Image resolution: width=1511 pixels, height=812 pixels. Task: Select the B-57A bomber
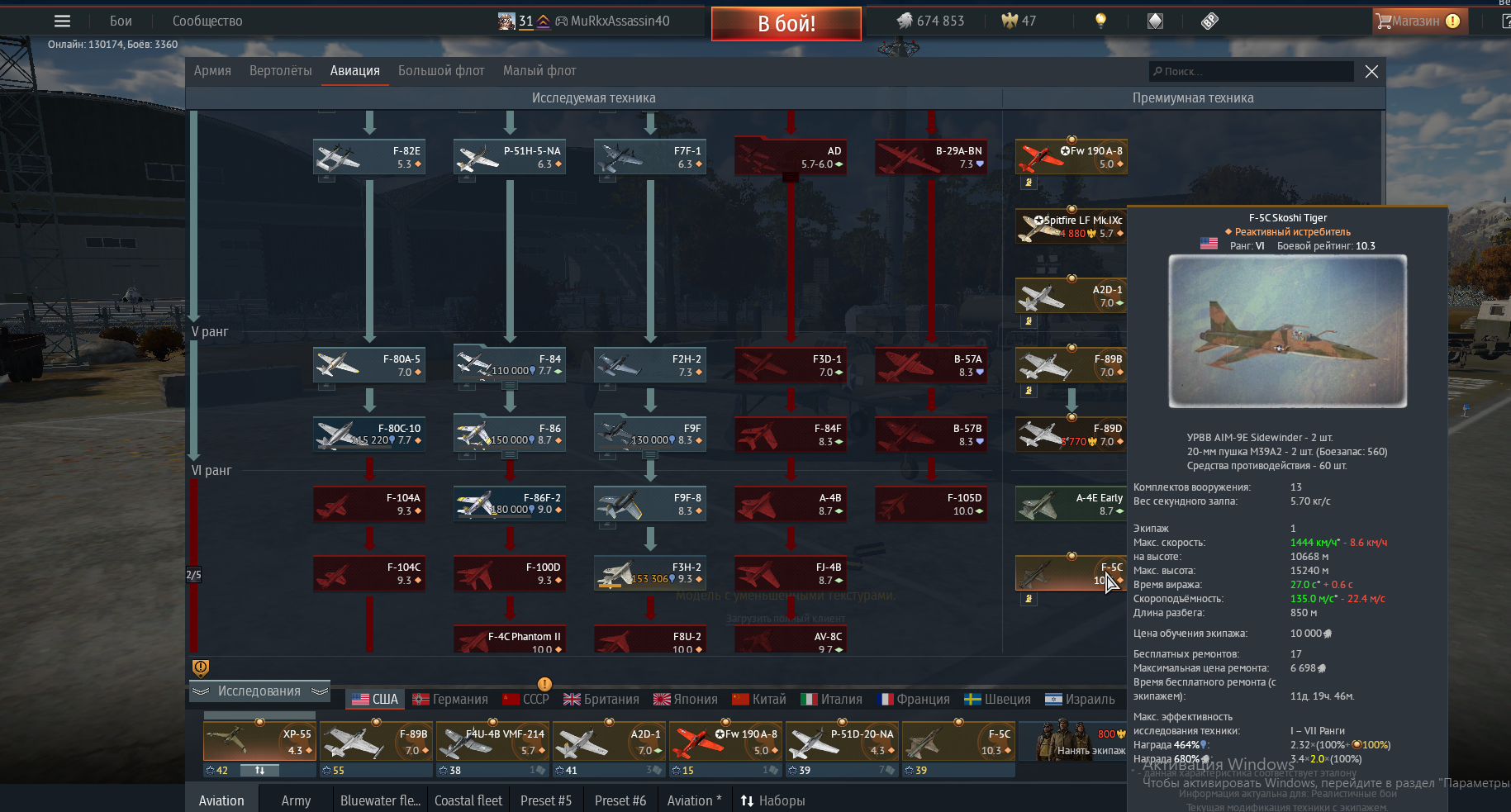pyautogui.click(x=931, y=365)
